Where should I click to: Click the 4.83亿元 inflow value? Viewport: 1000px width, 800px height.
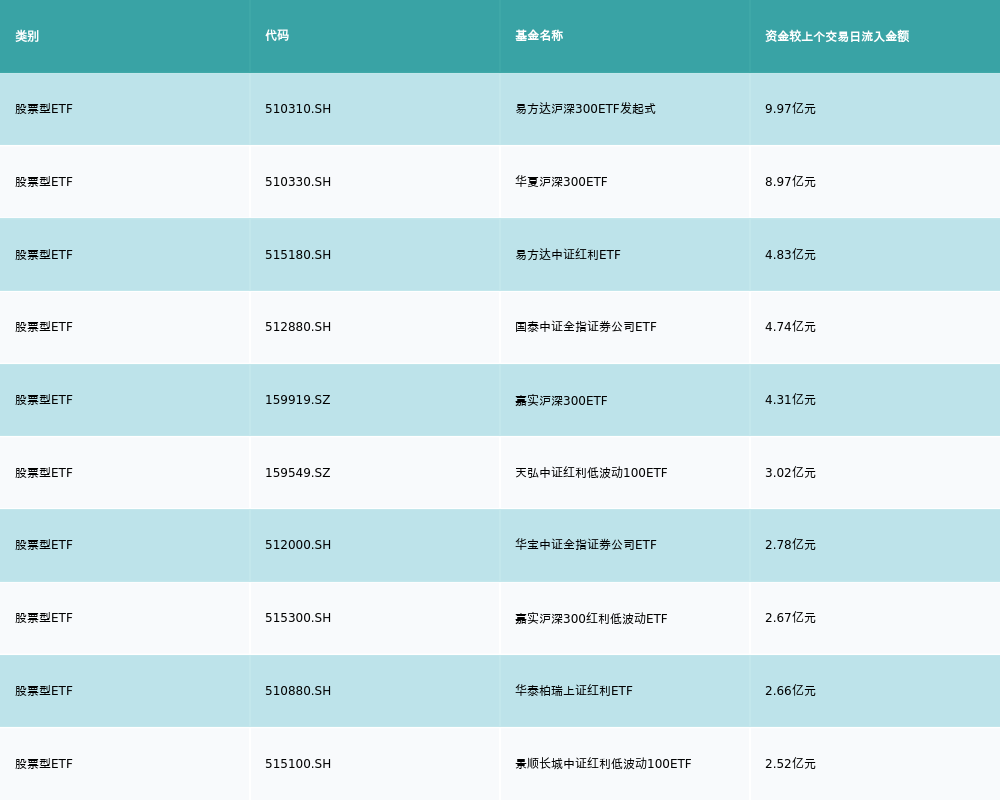click(790, 255)
